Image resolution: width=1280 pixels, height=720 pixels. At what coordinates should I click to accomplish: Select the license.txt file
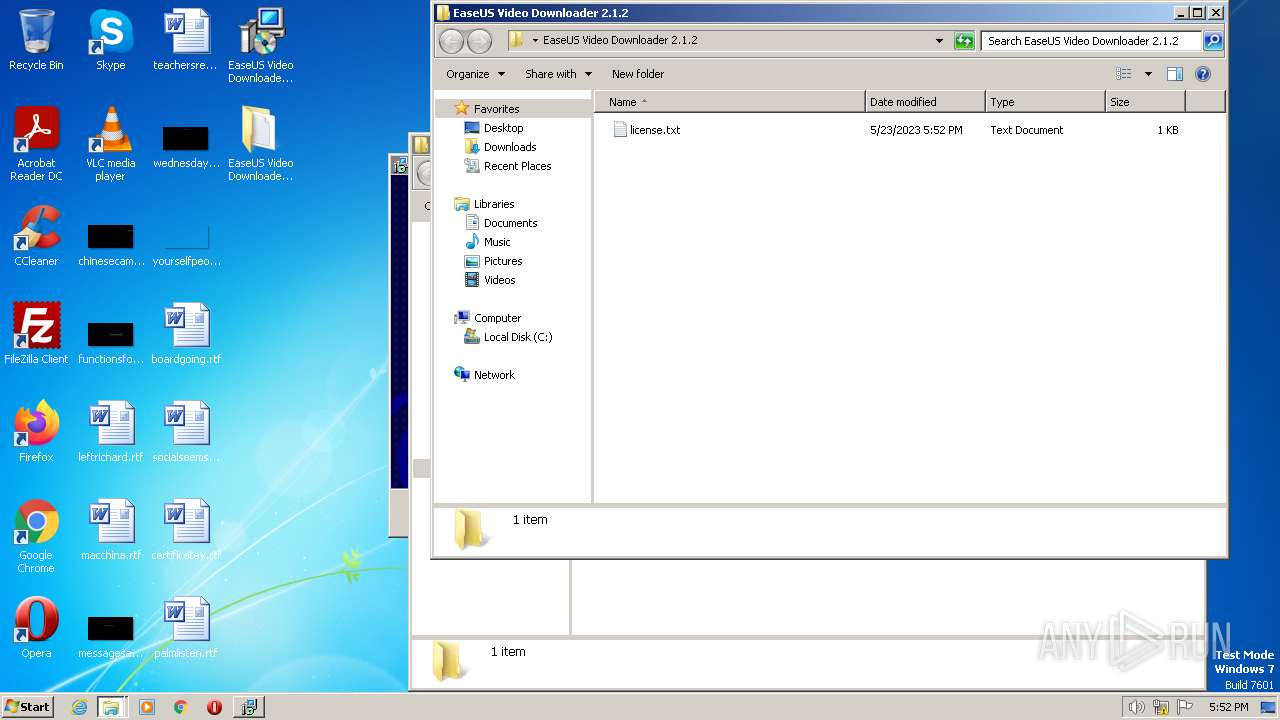pyautogui.click(x=646, y=130)
